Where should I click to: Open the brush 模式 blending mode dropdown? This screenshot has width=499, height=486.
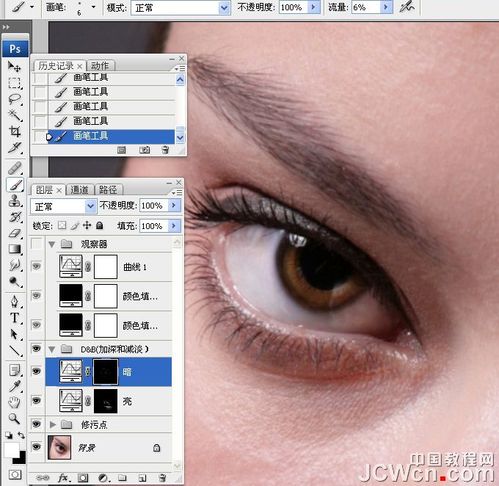tap(180, 8)
